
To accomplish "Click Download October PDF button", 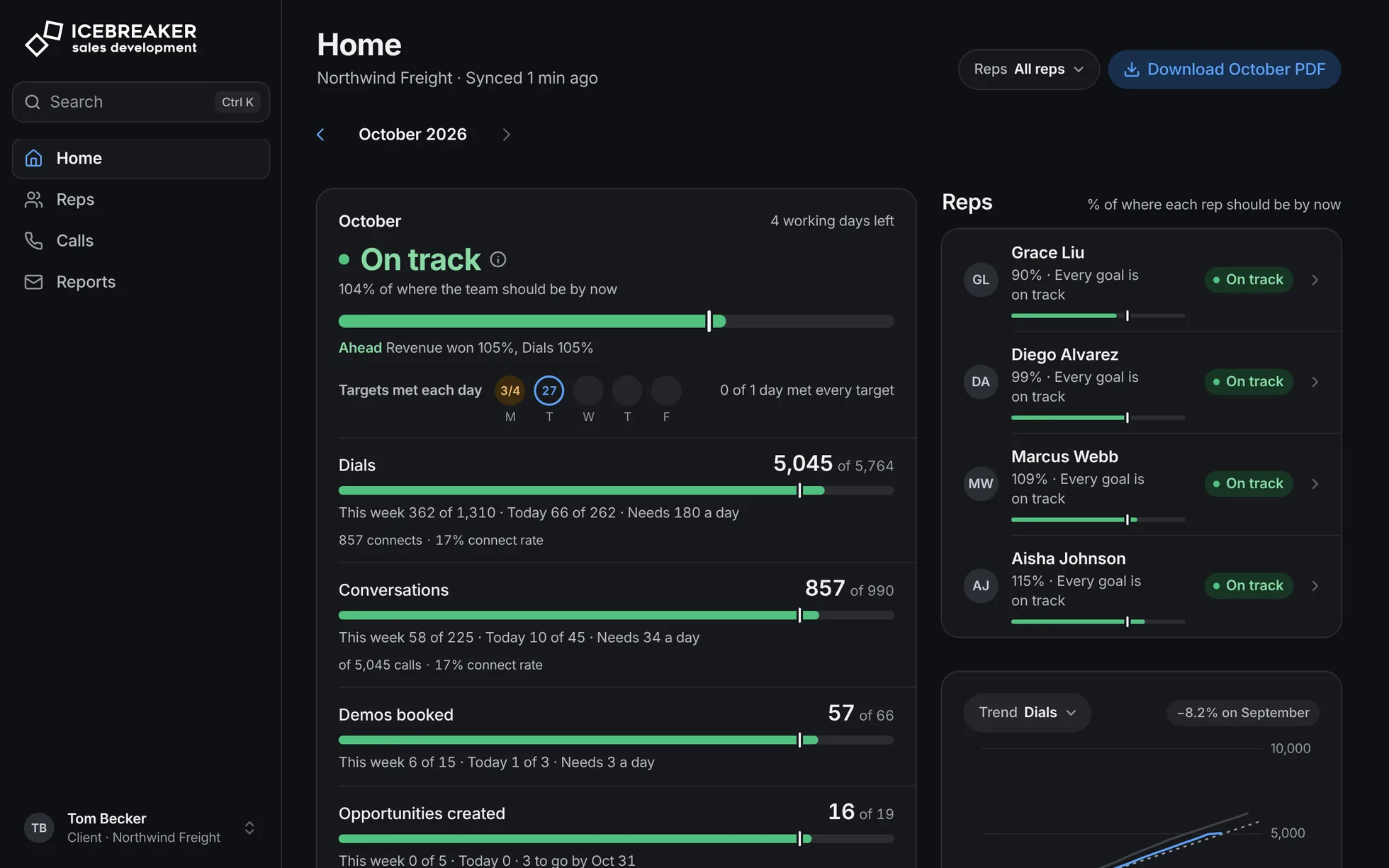I will tap(1224, 69).
